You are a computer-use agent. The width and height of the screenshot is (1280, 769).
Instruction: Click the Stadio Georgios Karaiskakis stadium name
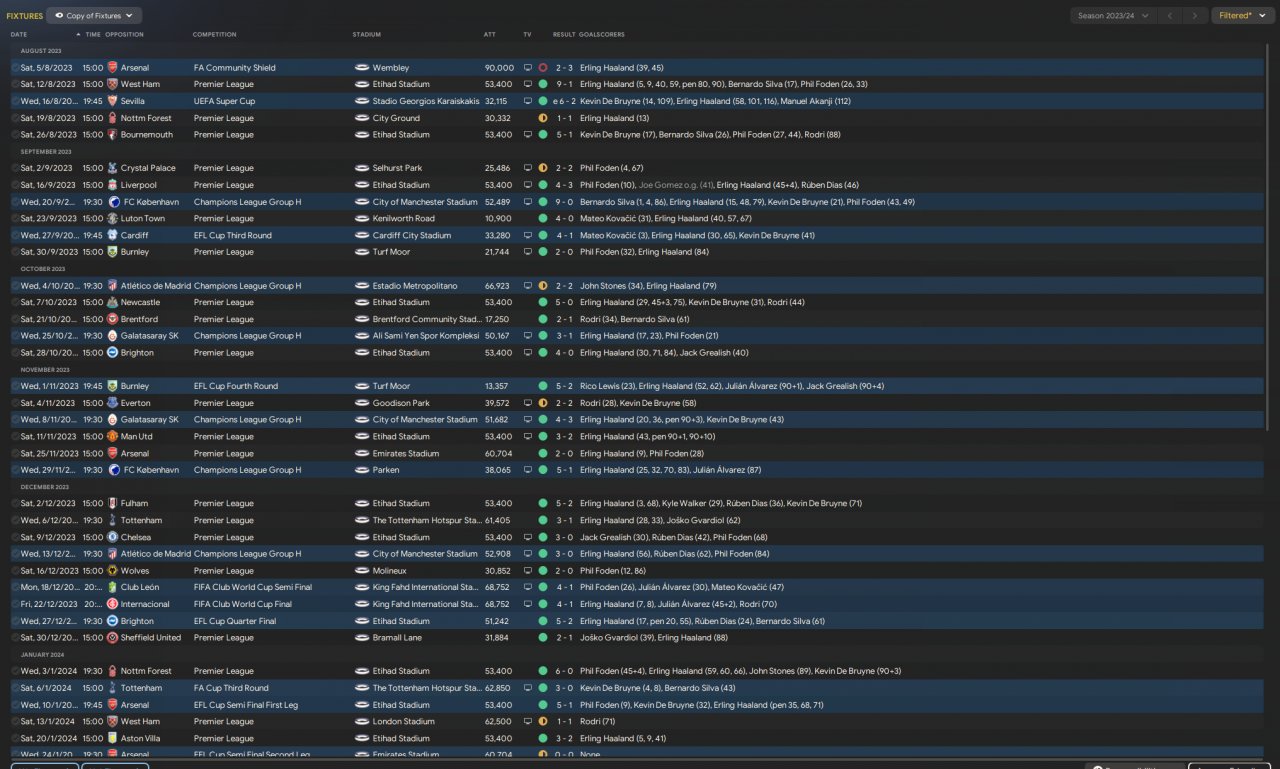[426, 101]
